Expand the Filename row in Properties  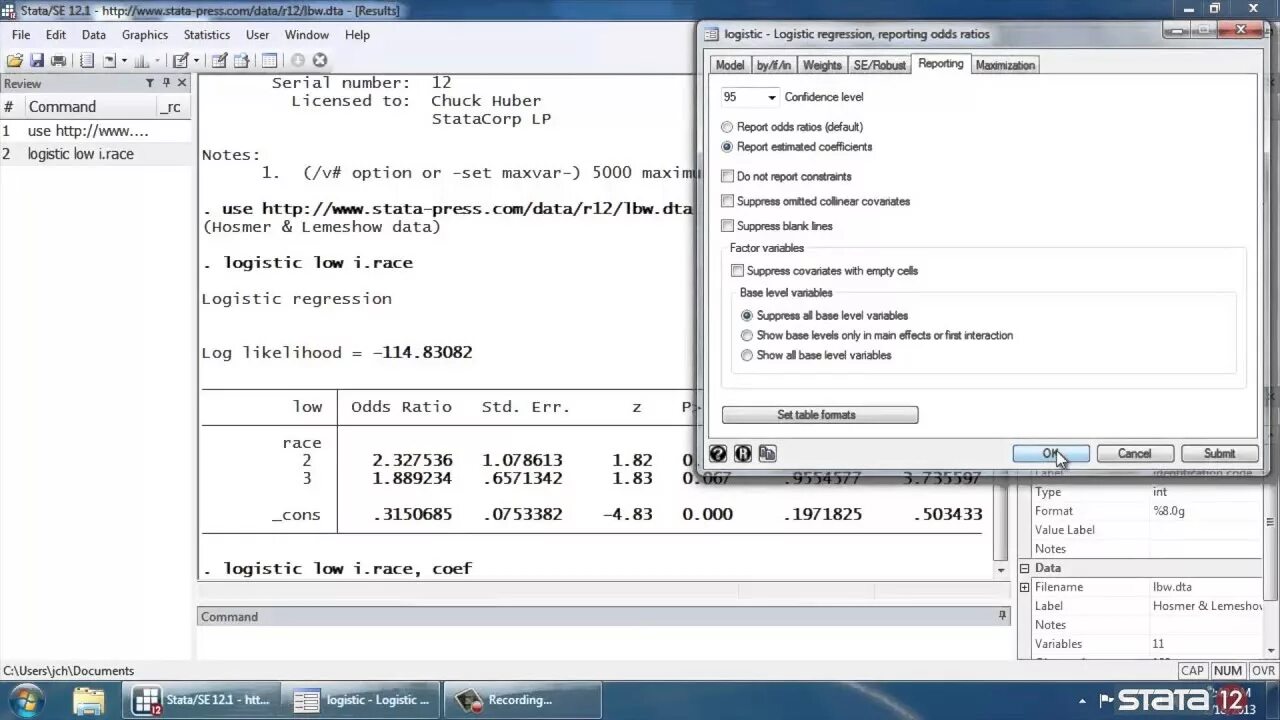coord(1024,587)
